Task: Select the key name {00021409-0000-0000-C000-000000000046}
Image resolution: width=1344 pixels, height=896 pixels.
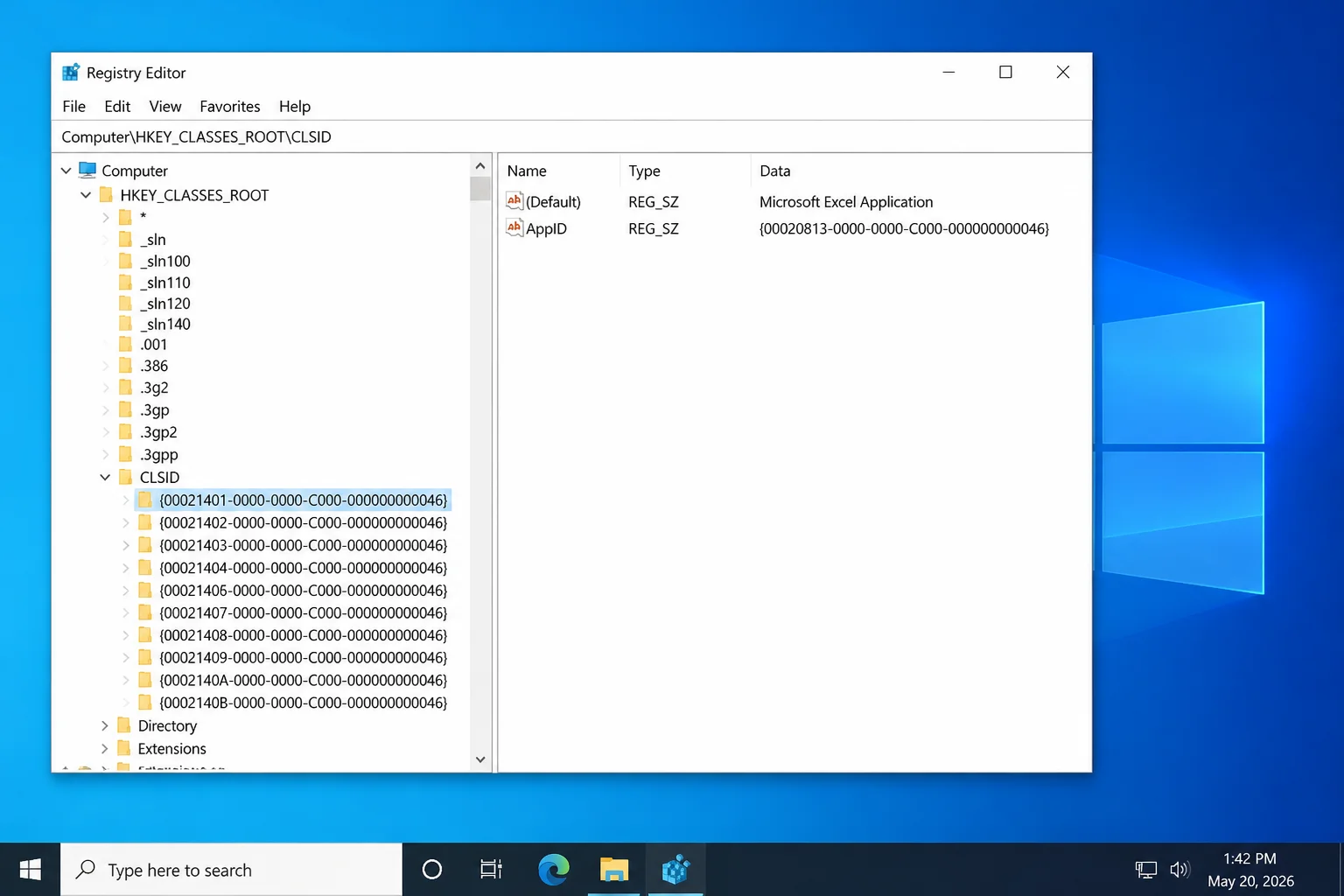Action: click(304, 657)
